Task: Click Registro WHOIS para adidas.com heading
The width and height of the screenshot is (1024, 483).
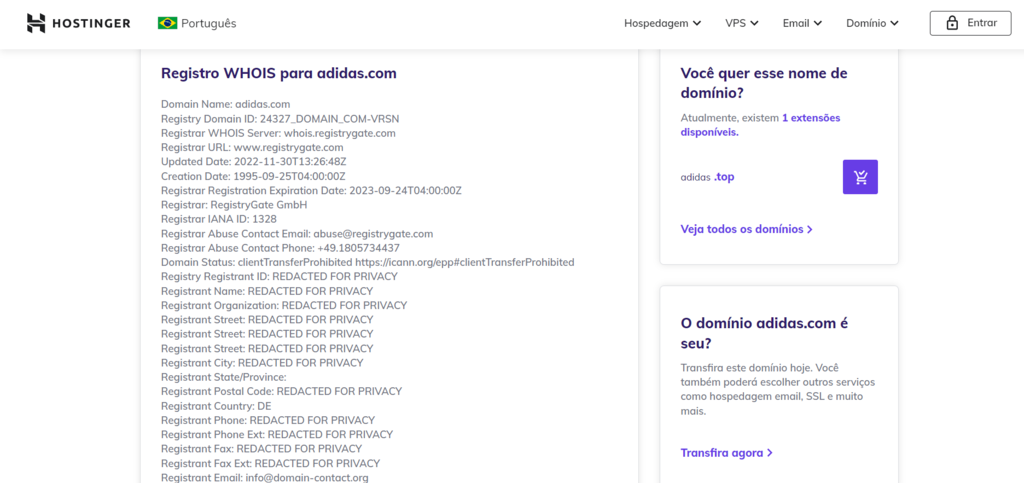Action: point(279,73)
